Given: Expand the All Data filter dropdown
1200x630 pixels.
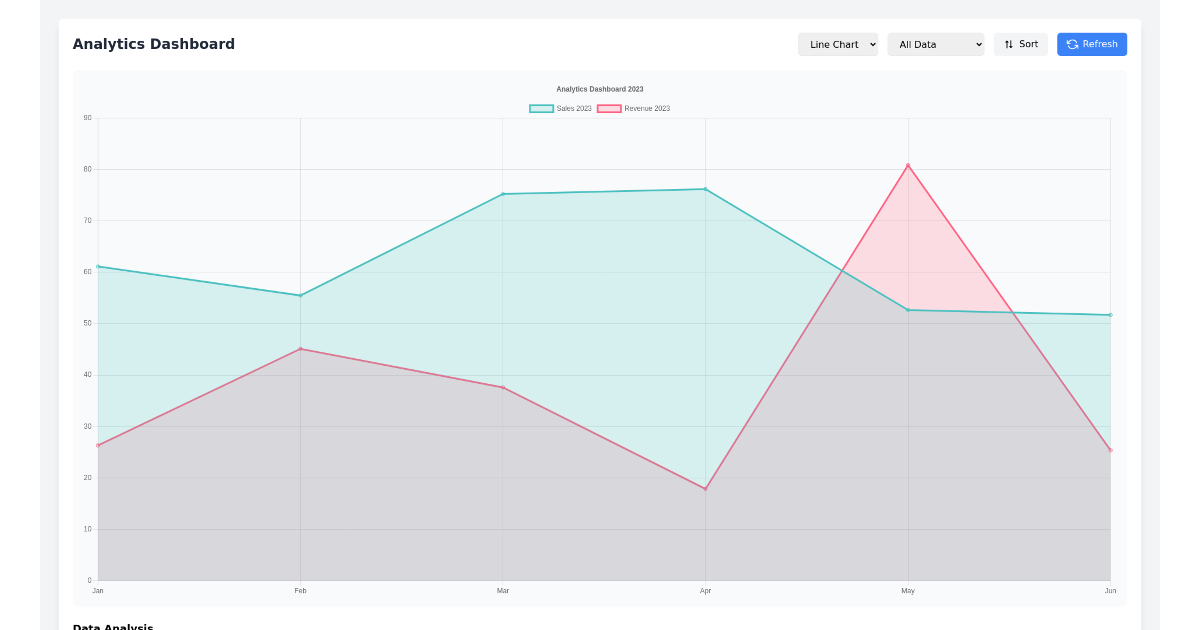Looking at the screenshot, I should (935, 44).
